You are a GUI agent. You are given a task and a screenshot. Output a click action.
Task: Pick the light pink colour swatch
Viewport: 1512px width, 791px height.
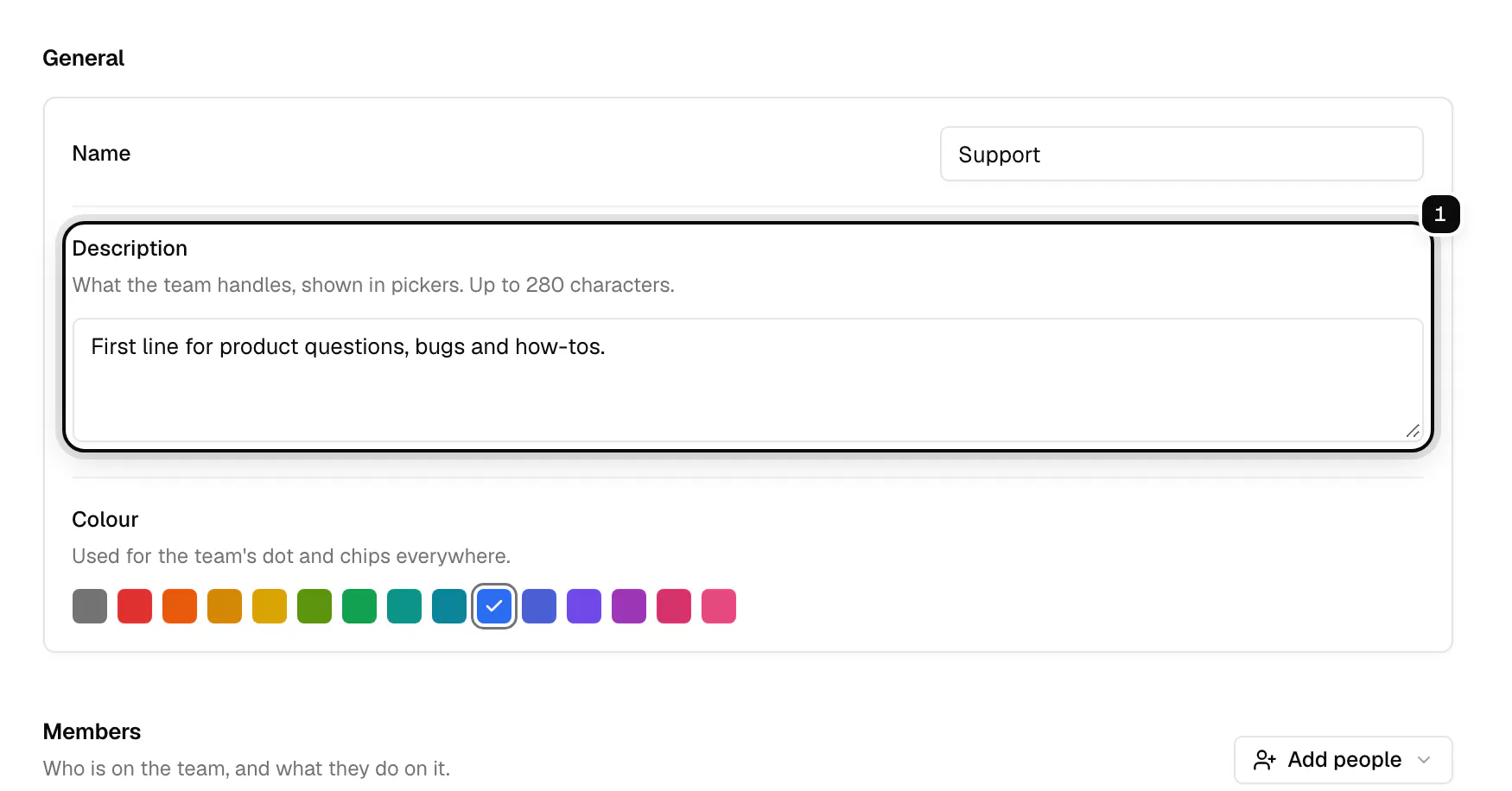click(x=719, y=606)
